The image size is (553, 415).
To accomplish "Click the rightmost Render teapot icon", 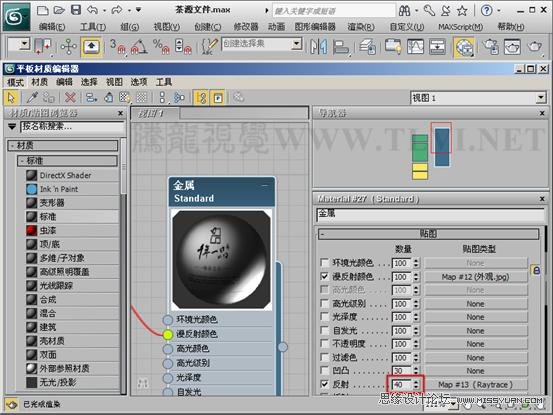I will 535,47.
